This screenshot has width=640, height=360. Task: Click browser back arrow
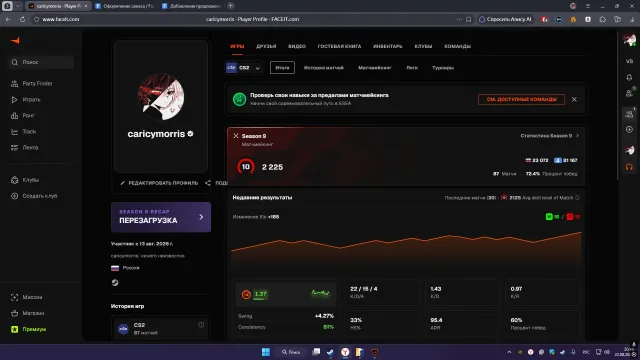8,19
